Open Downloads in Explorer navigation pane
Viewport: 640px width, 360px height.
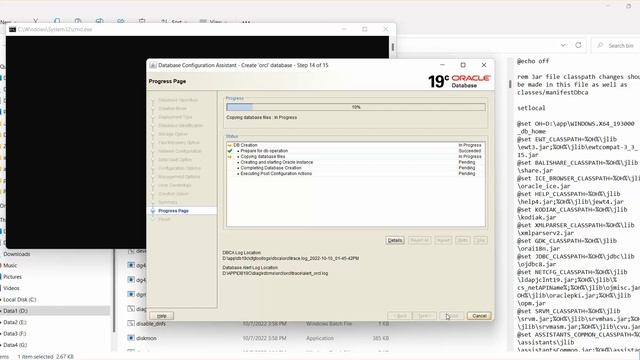[17, 254]
